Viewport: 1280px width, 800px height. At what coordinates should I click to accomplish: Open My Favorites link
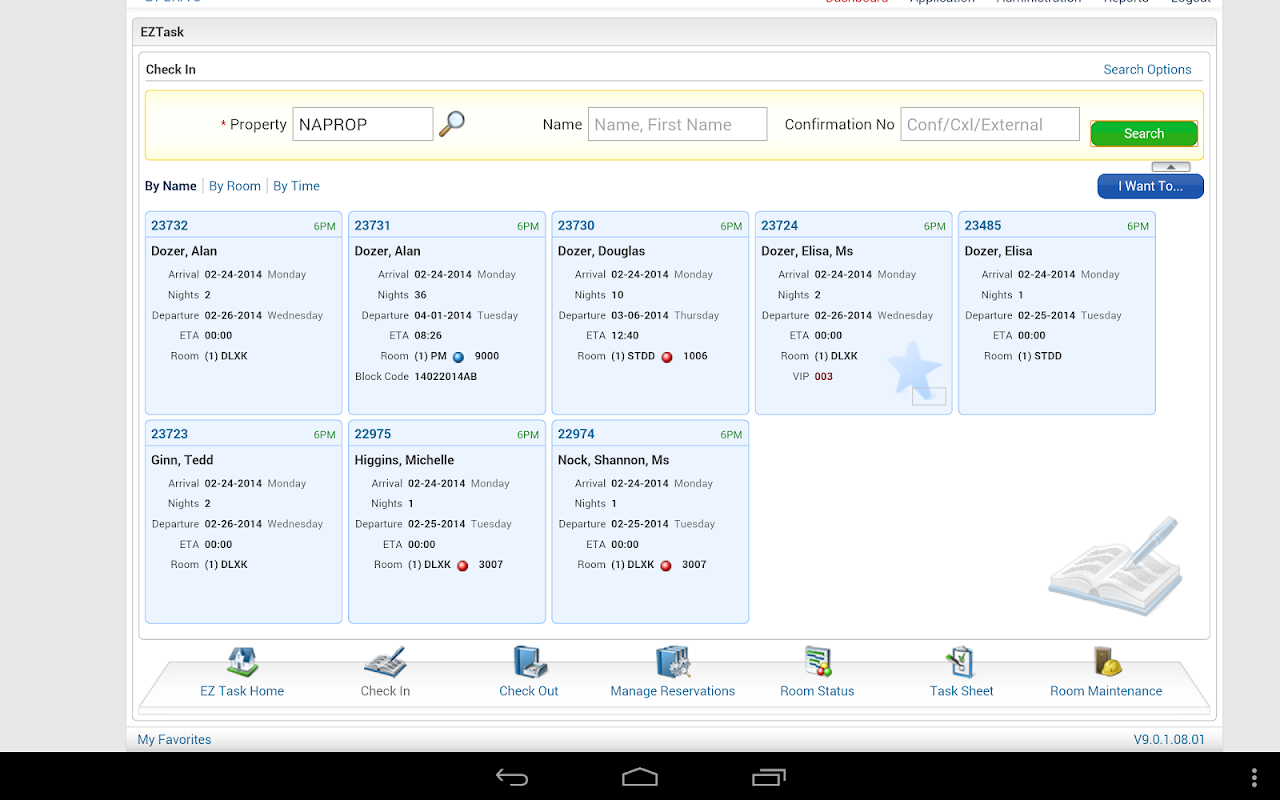174,740
